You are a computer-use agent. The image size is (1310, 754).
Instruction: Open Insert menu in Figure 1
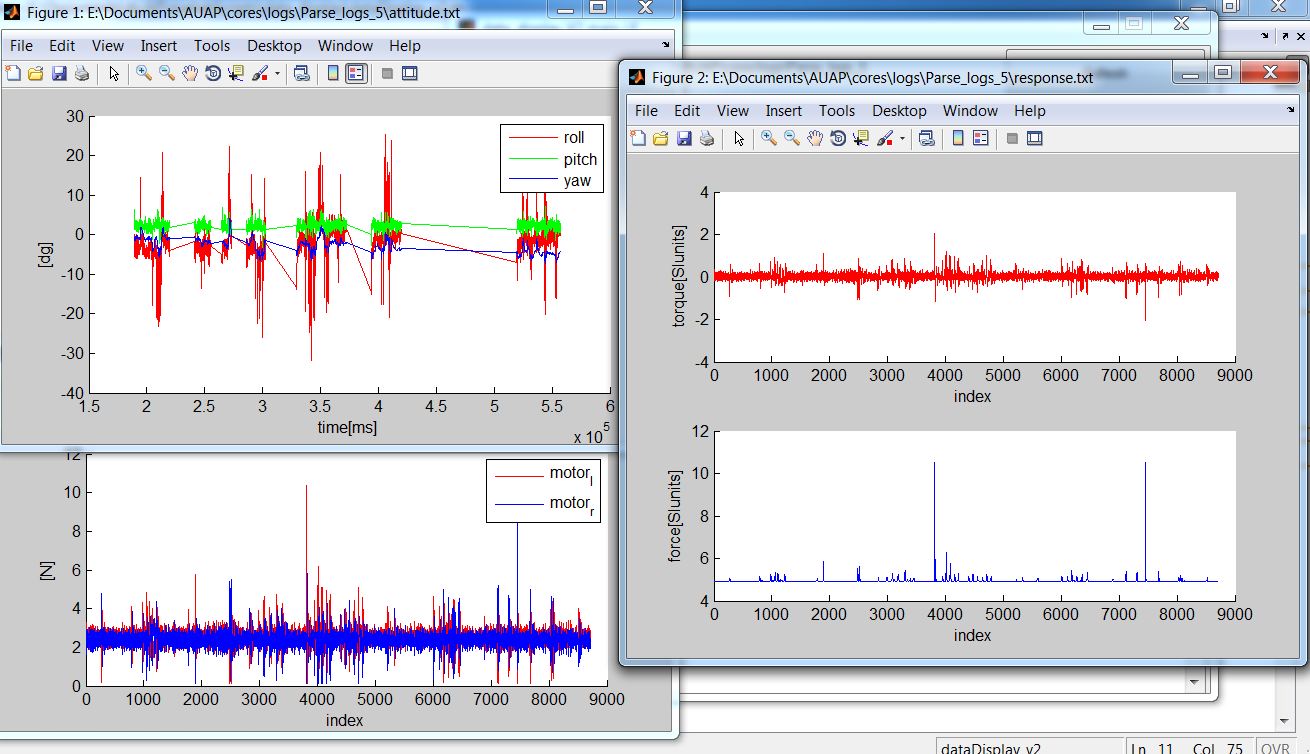pyautogui.click(x=159, y=46)
